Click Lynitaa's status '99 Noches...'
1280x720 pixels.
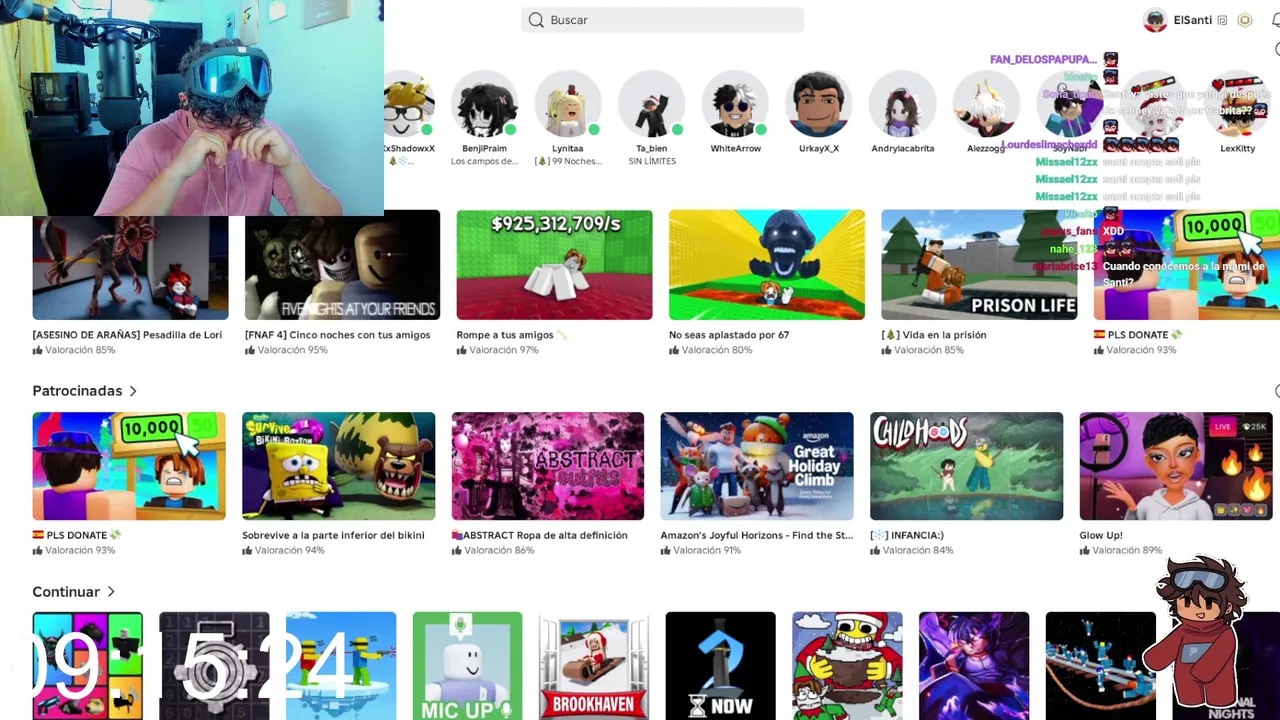tap(568, 161)
